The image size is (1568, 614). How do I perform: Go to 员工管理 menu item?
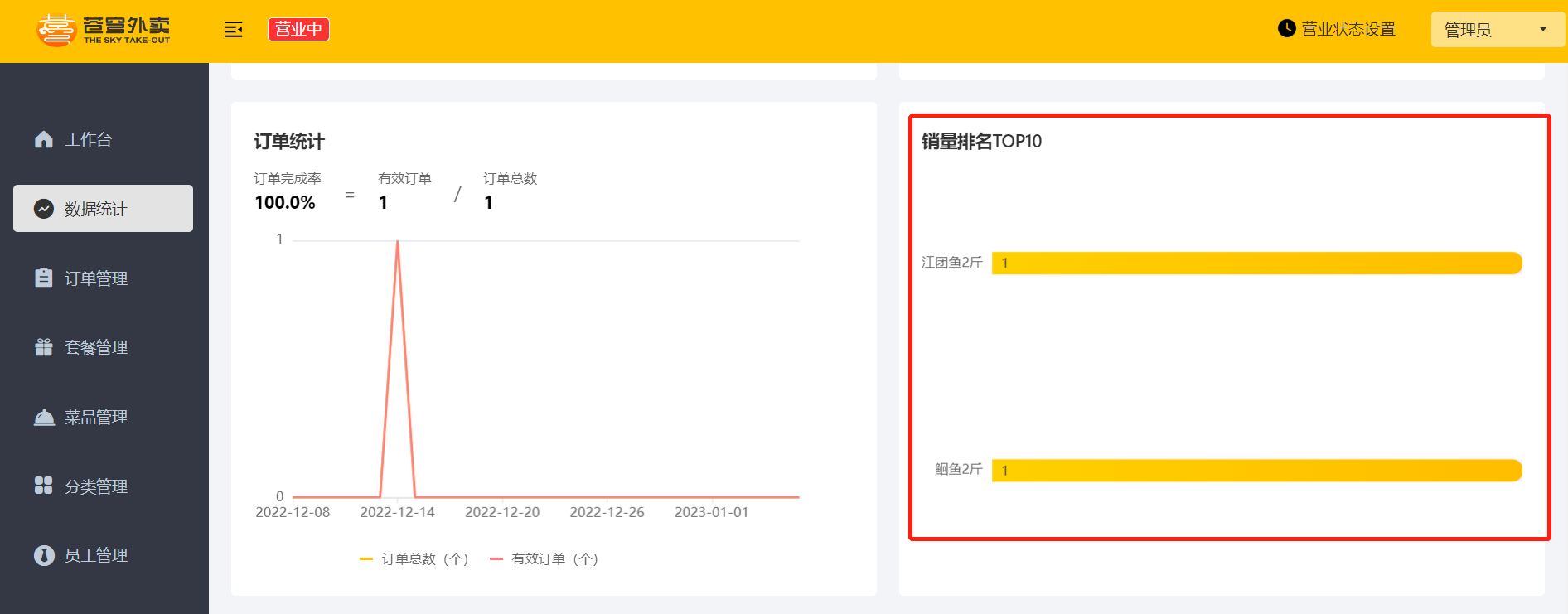96,555
